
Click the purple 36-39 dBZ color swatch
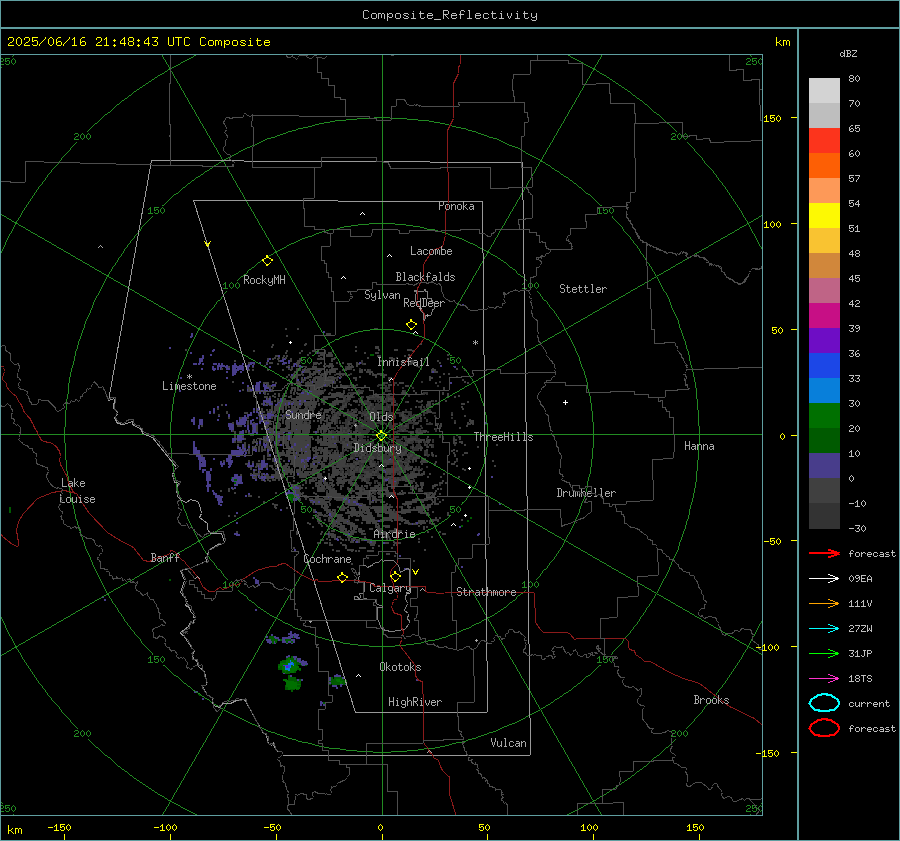click(824, 340)
